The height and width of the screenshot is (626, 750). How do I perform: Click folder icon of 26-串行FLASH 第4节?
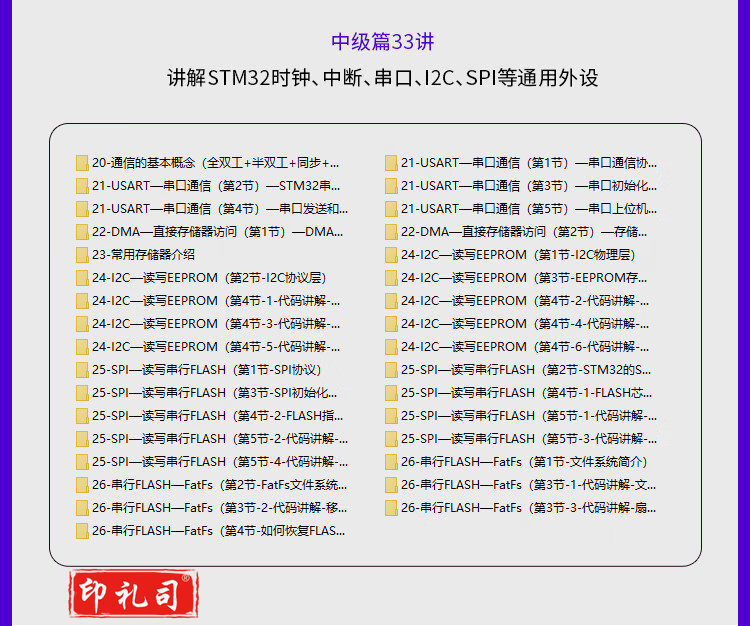[82, 531]
